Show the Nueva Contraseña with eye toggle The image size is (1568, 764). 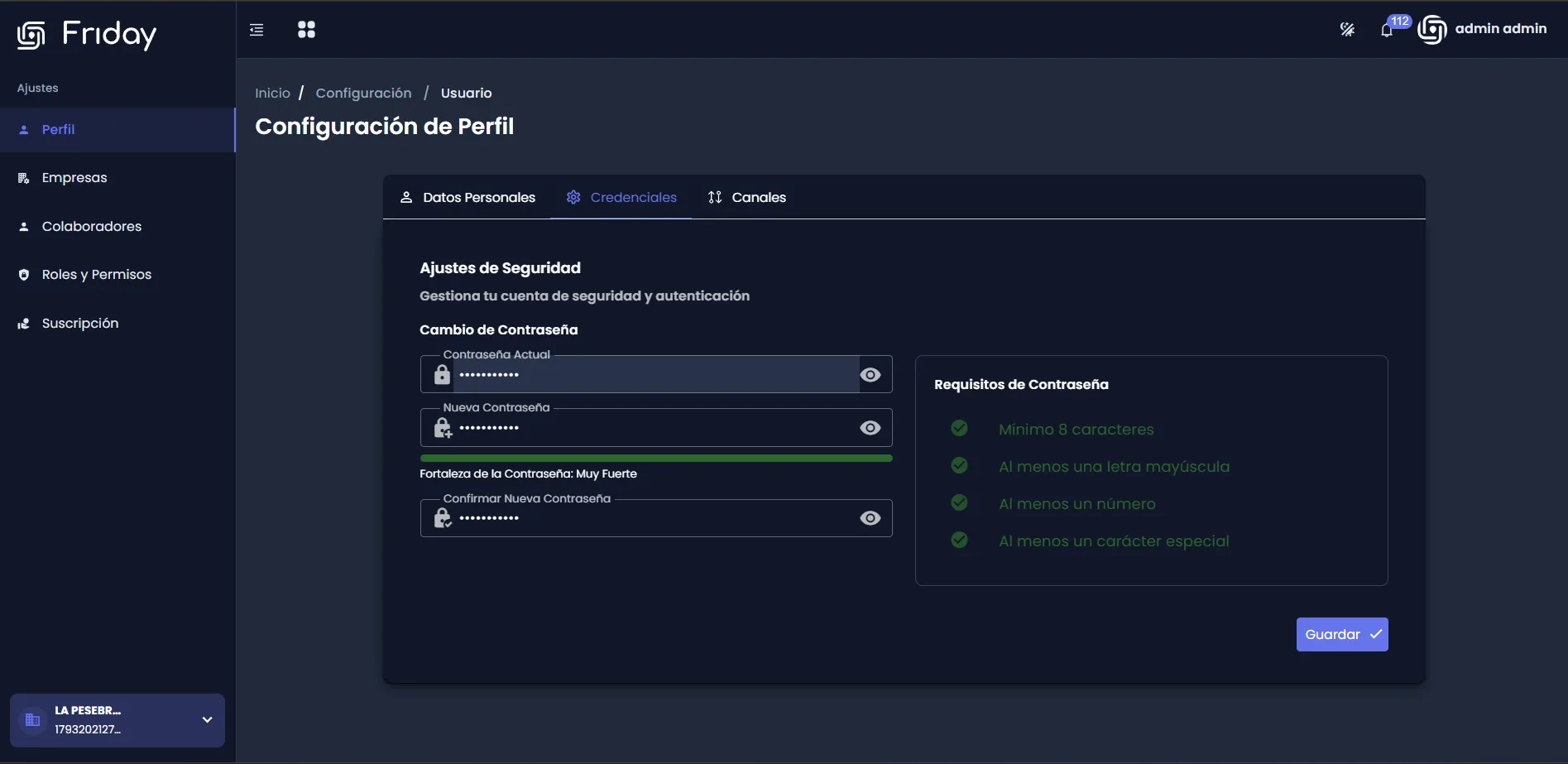(870, 428)
